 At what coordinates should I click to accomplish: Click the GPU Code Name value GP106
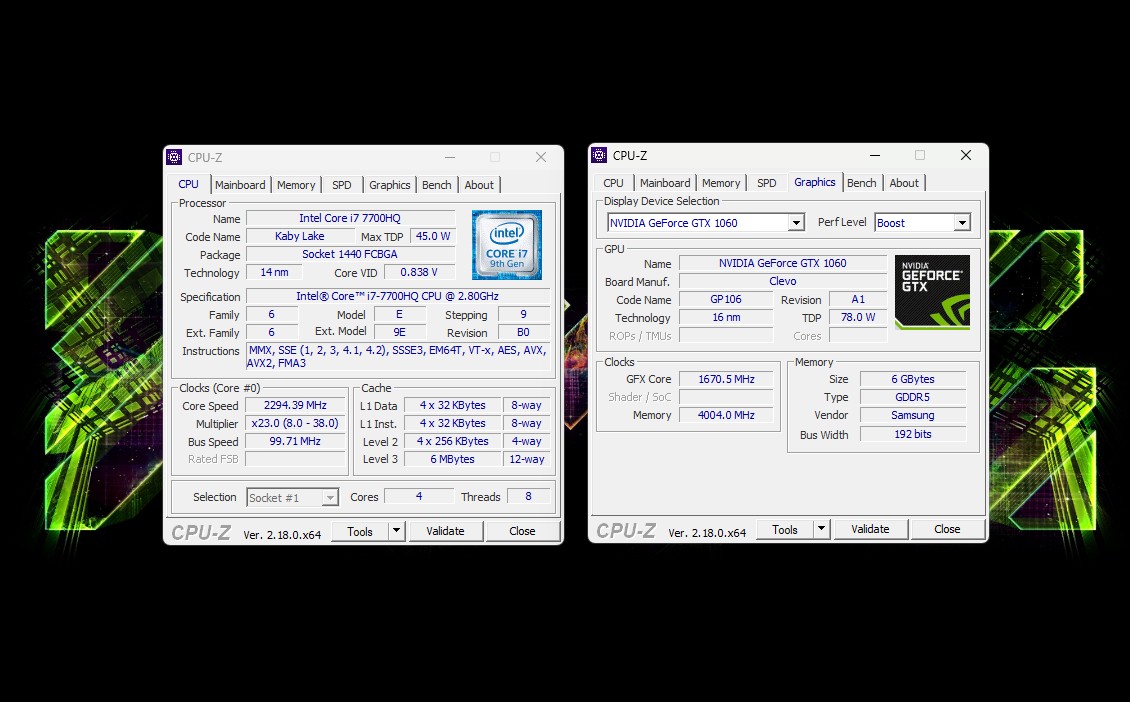[726, 299]
